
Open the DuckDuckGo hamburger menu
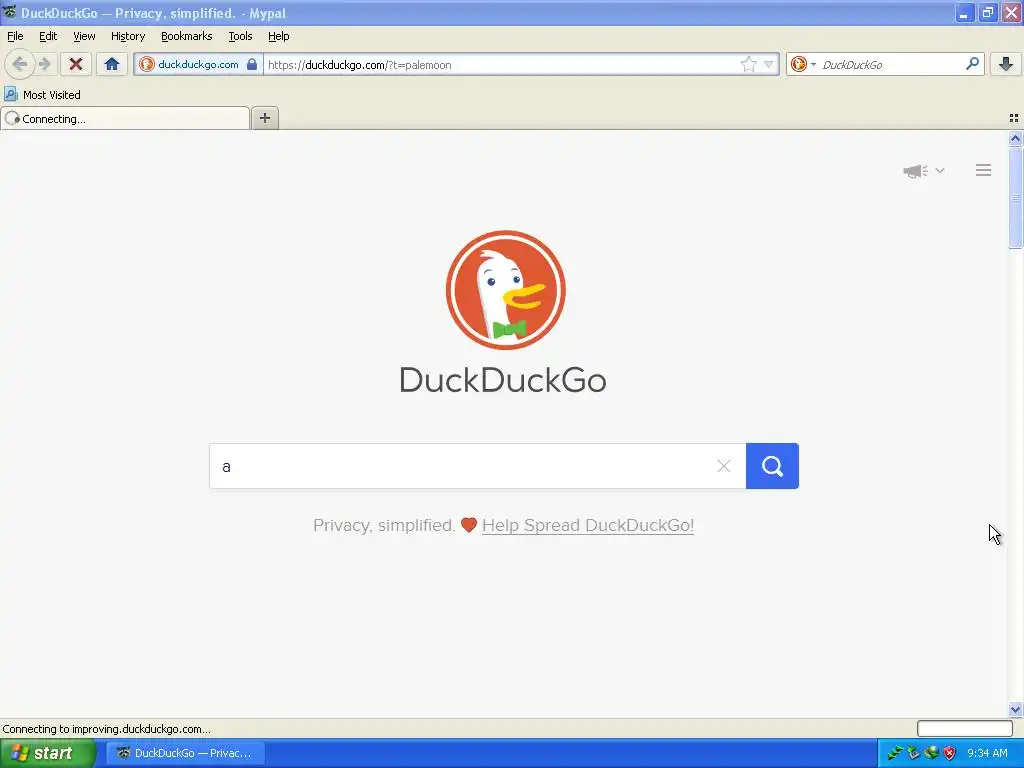click(984, 170)
